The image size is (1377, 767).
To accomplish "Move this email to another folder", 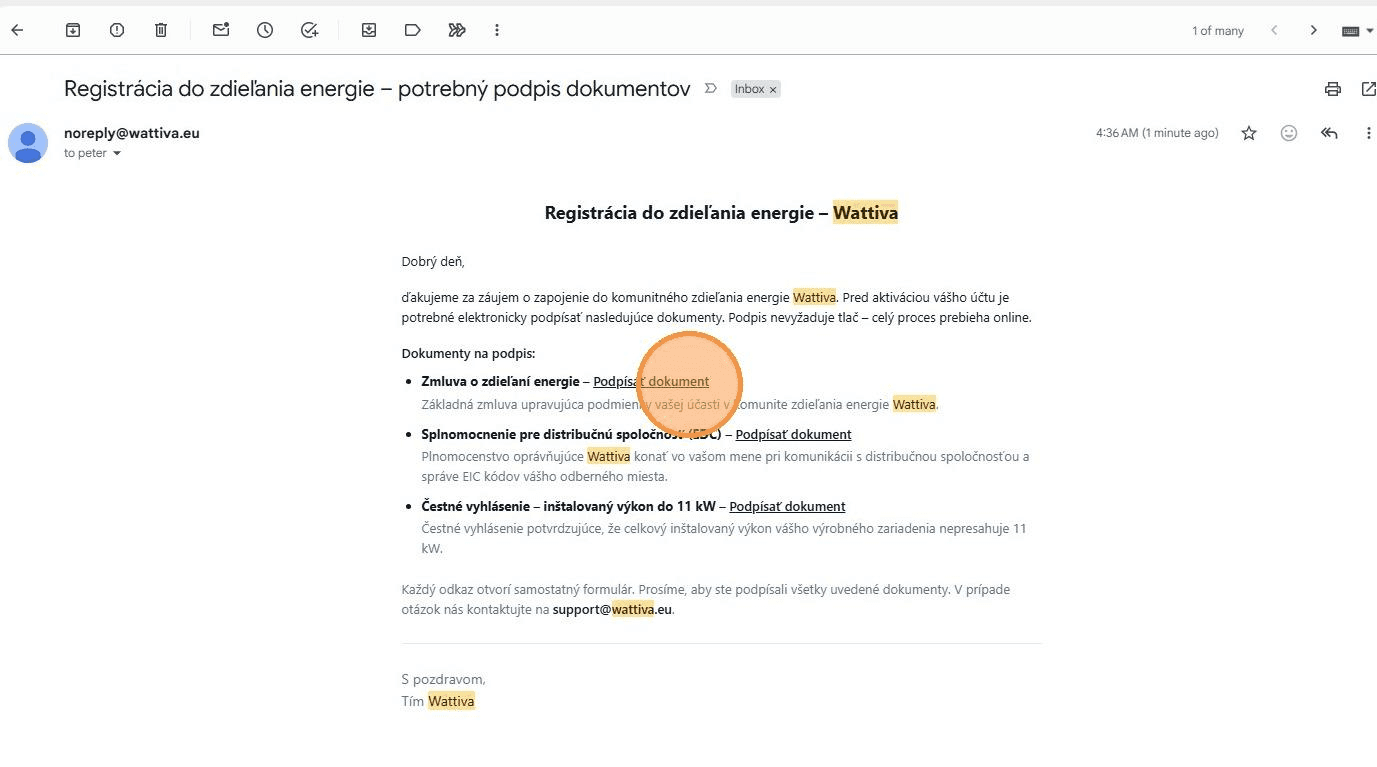I will point(369,30).
